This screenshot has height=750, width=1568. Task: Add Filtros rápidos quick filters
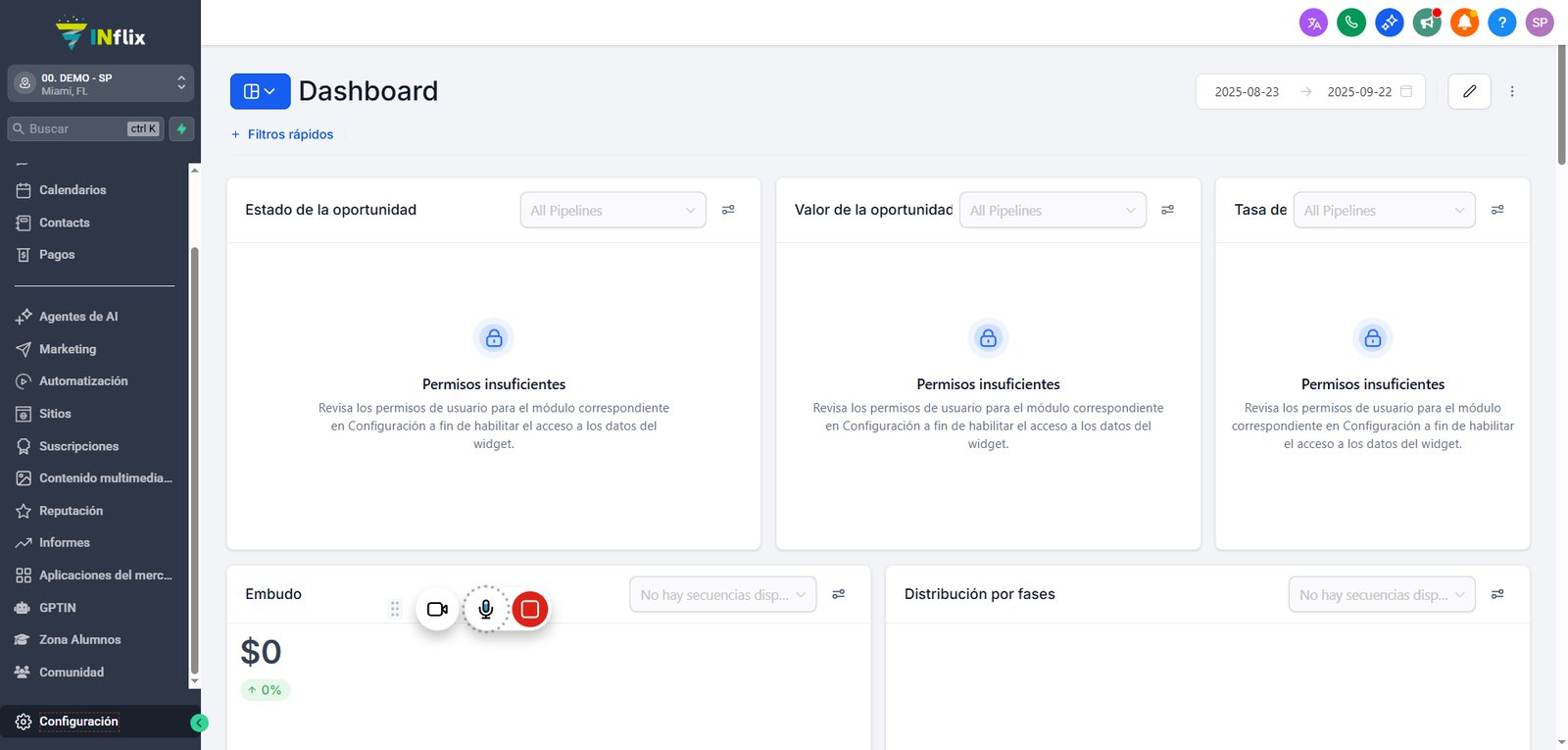(x=282, y=134)
